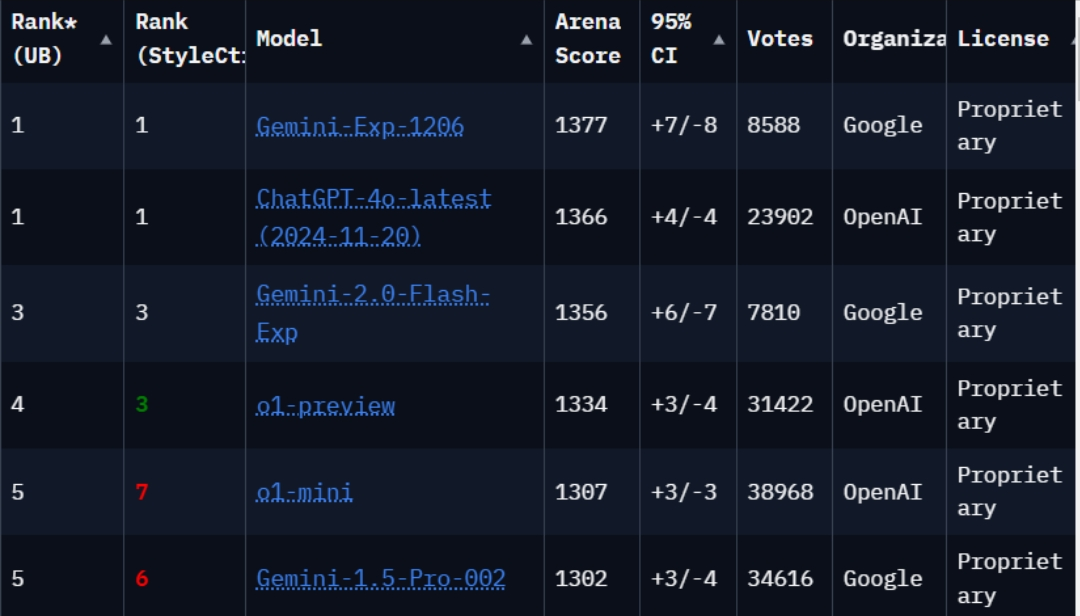Click sort arrow in 95% CI header
Image resolution: width=1080 pixels, height=616 pixels.
tap(719, 39)
